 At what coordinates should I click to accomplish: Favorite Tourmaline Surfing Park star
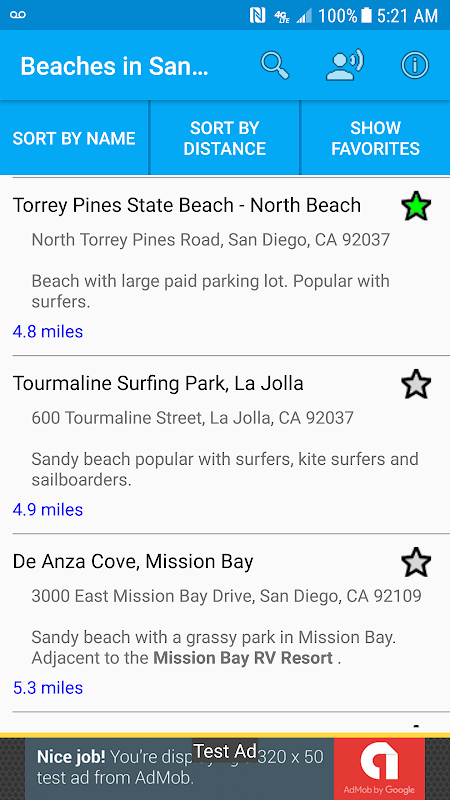[x=416, y=384]
